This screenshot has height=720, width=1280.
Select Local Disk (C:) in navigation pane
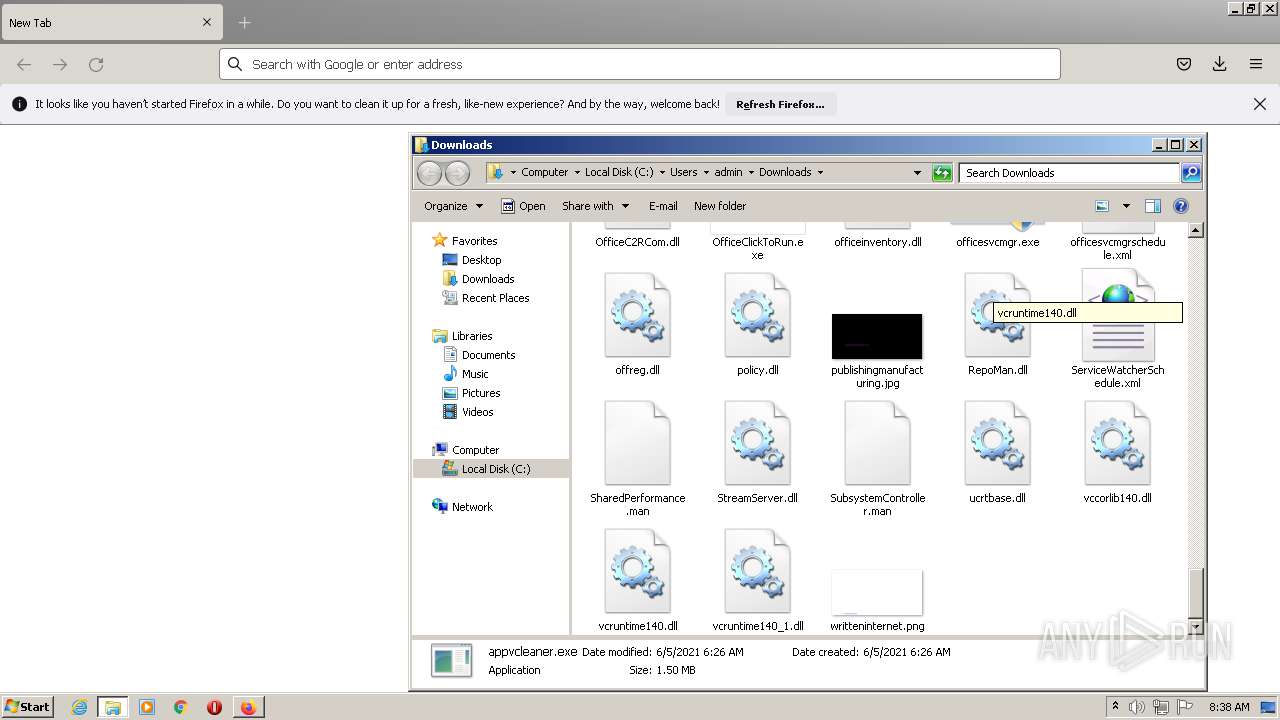click(491, 469)
